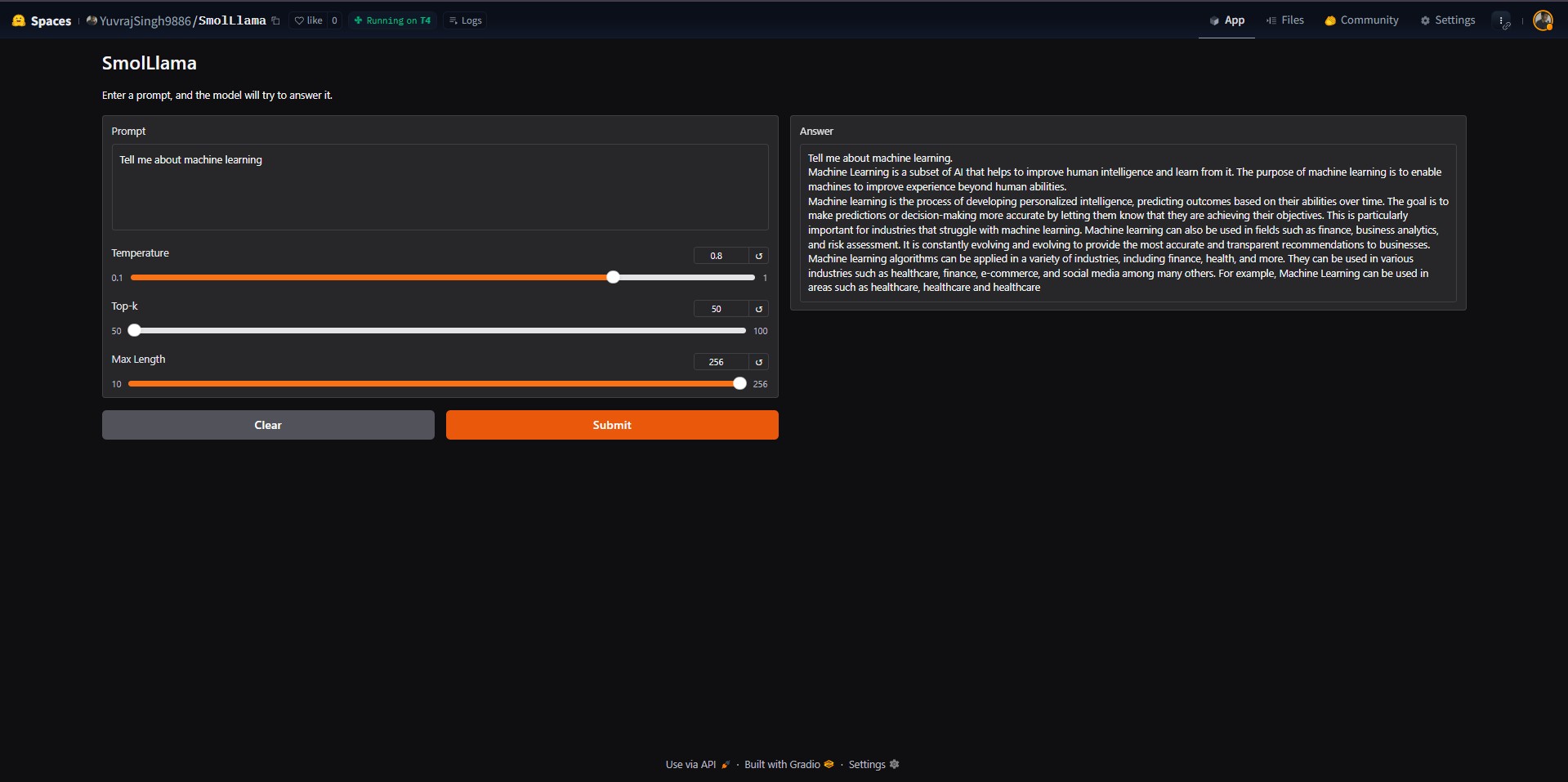Open the three-dots more options menu
The height and width of the screenshot is (782, 1568).
(x=1503, y=21)
